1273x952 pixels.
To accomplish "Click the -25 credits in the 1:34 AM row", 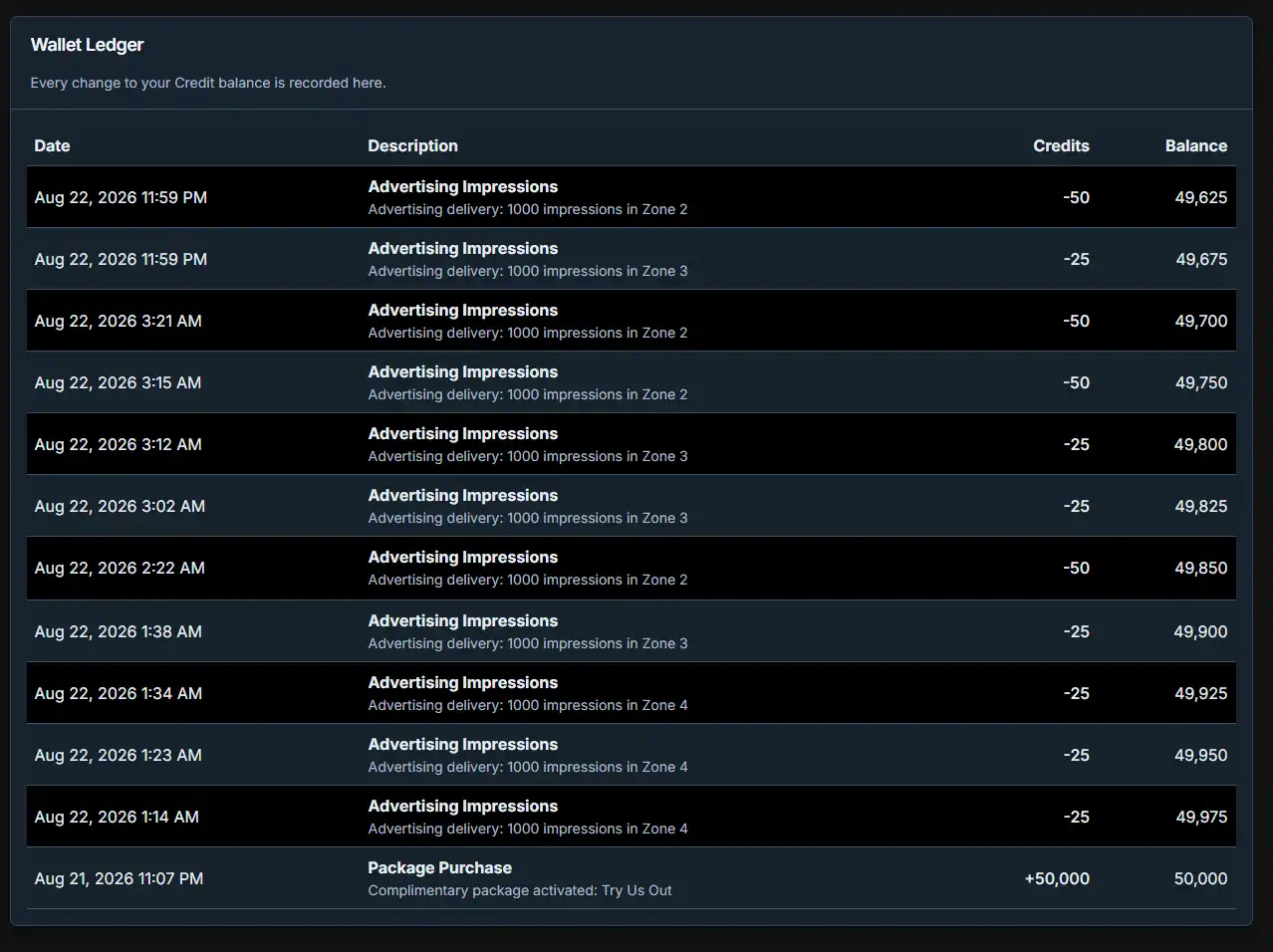I will pyautogui.click(x=1076, y=693).
